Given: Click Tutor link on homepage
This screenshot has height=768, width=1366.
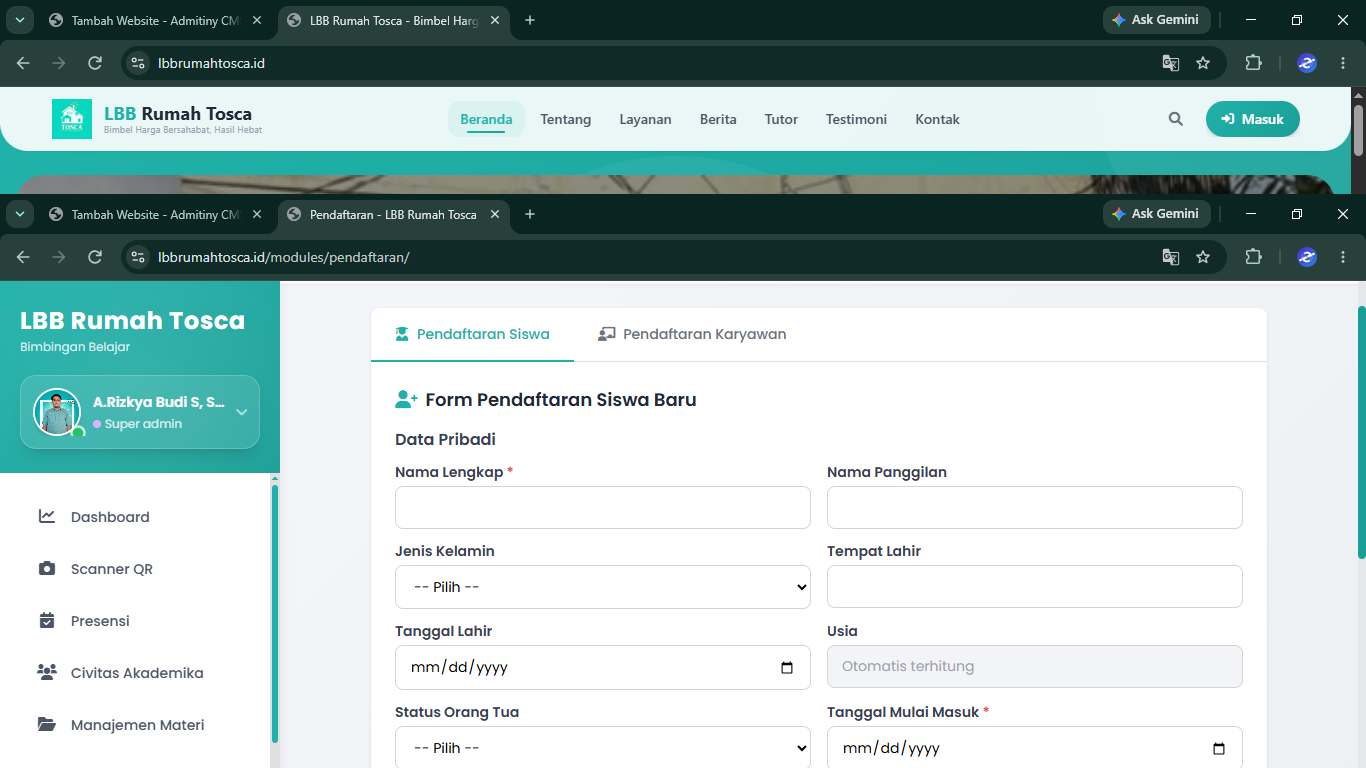Looking at the screenshot, I should point(781,119).
